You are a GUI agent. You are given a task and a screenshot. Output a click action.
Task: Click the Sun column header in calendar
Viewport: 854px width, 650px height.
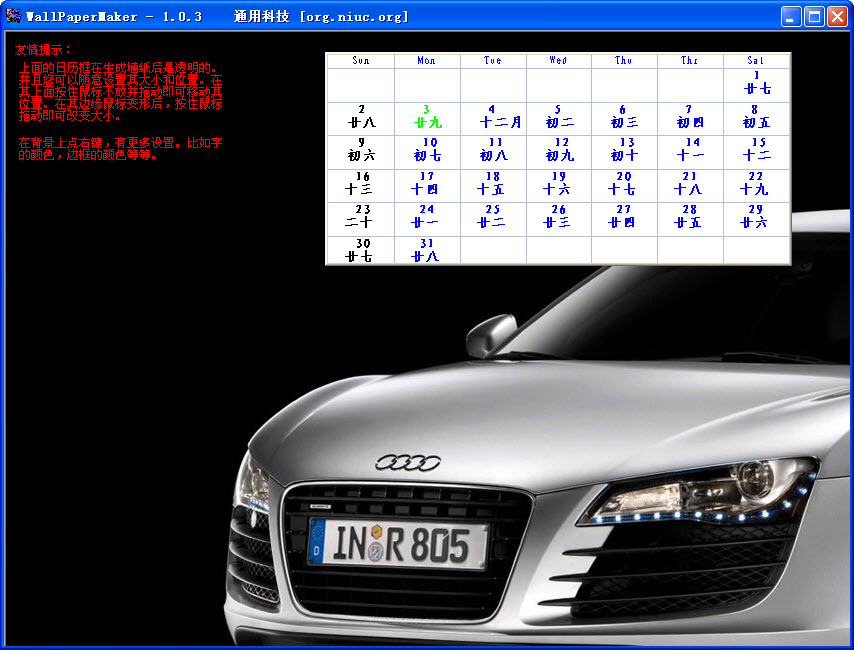point(361,60)
